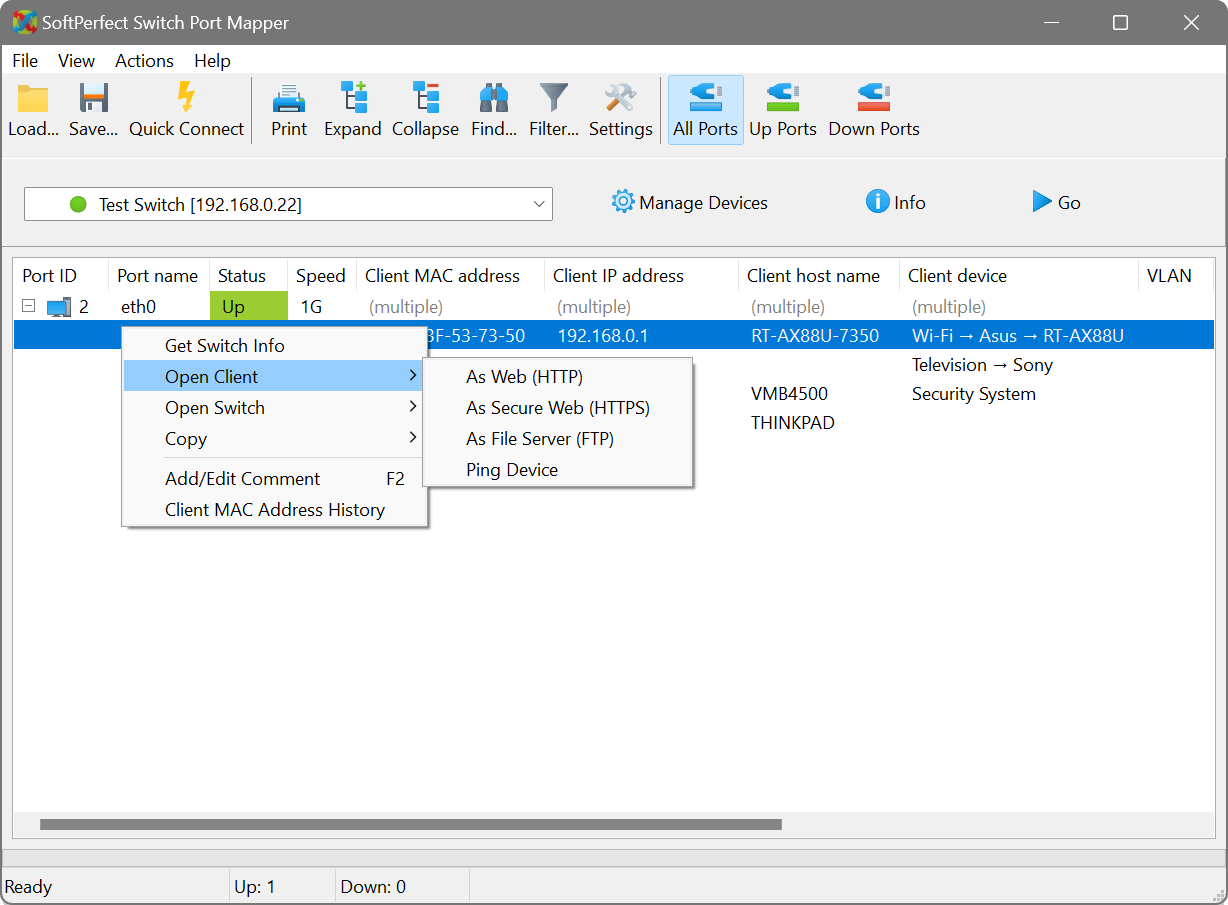This screenshot has width=1228, height=905.
Task: Sort by Speed column header
Action: [x=321, y=276]
